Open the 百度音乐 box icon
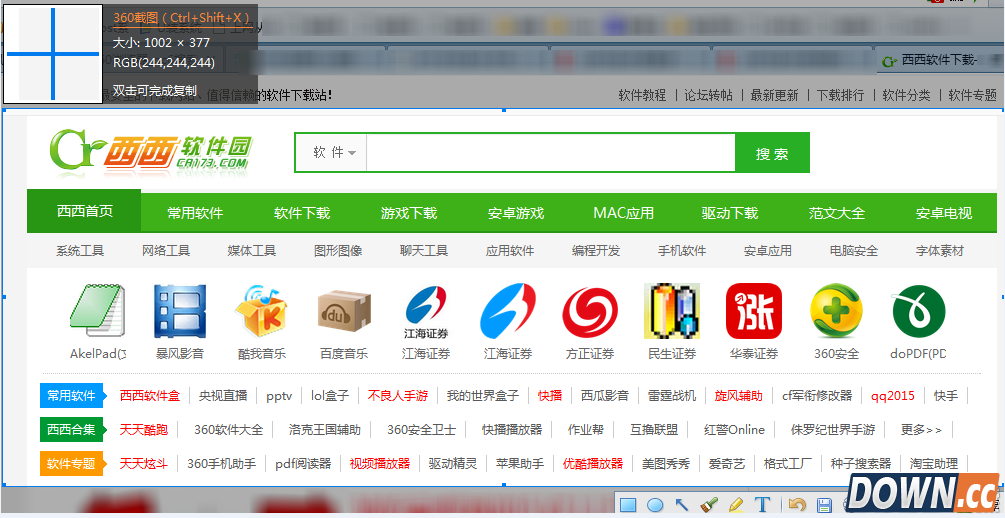1005x518 pixels. [x=344, y=312]
